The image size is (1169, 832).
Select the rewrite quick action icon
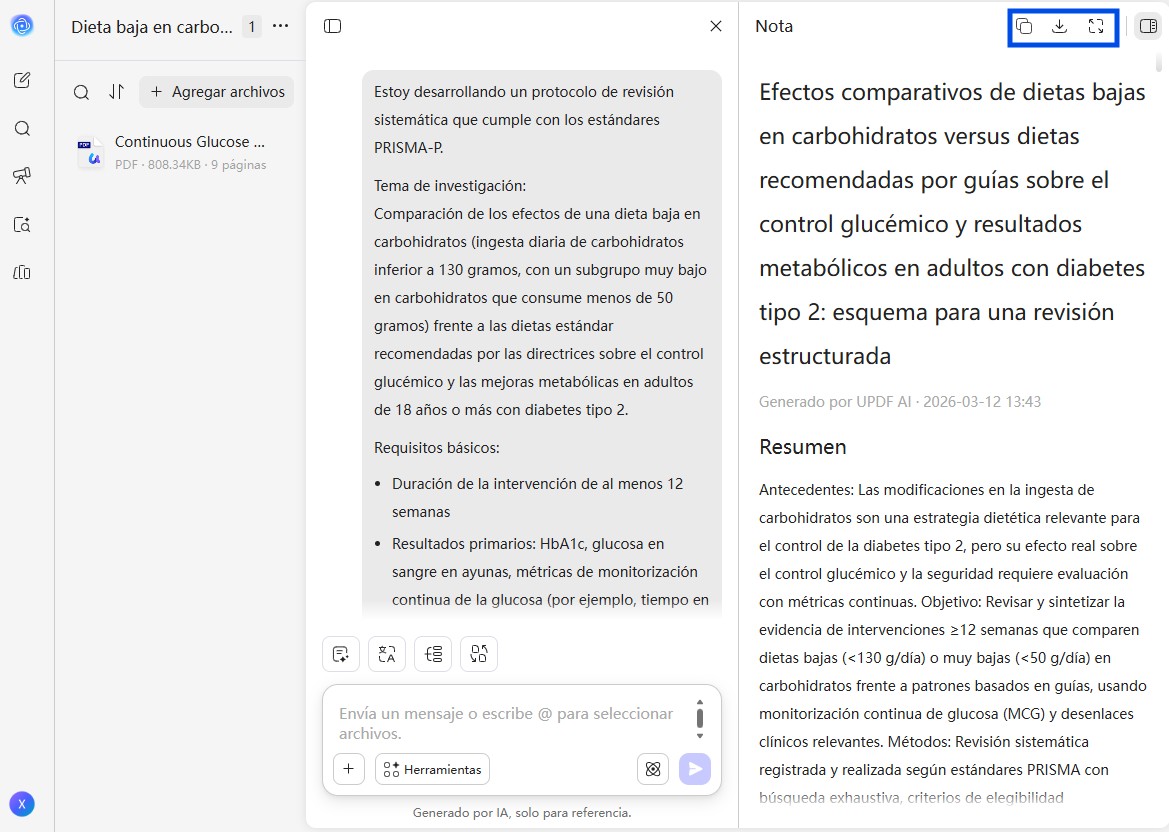(x=479, y=653)
